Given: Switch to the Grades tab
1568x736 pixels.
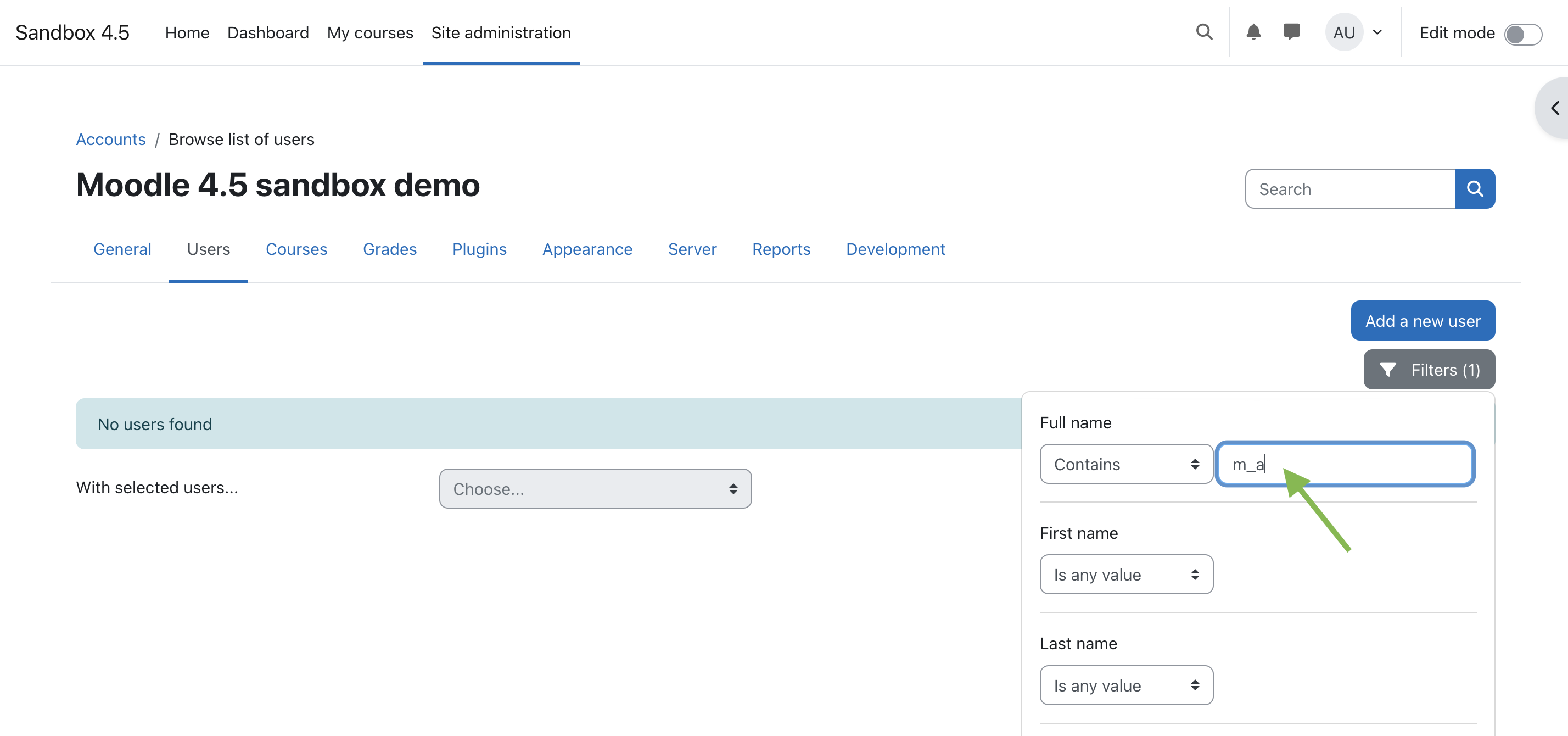Looking at the screenshot, I should click(x=390, y=249).
